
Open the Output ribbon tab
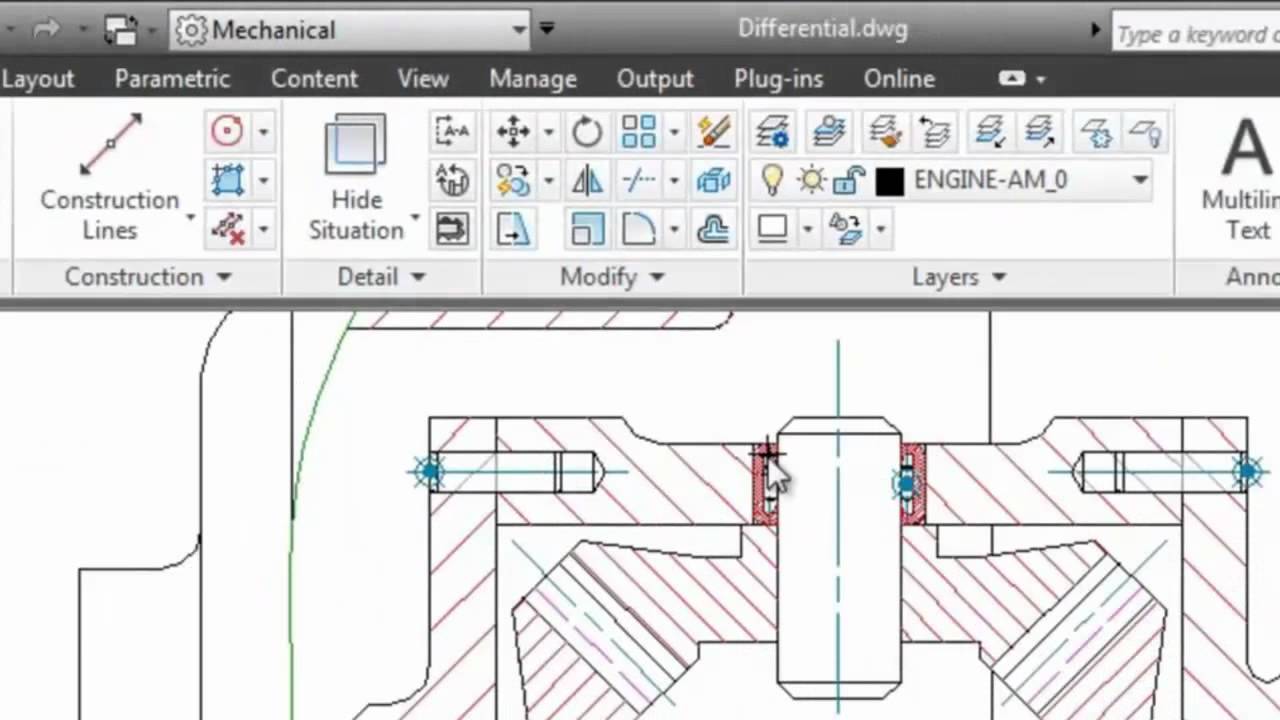[655, 79]
